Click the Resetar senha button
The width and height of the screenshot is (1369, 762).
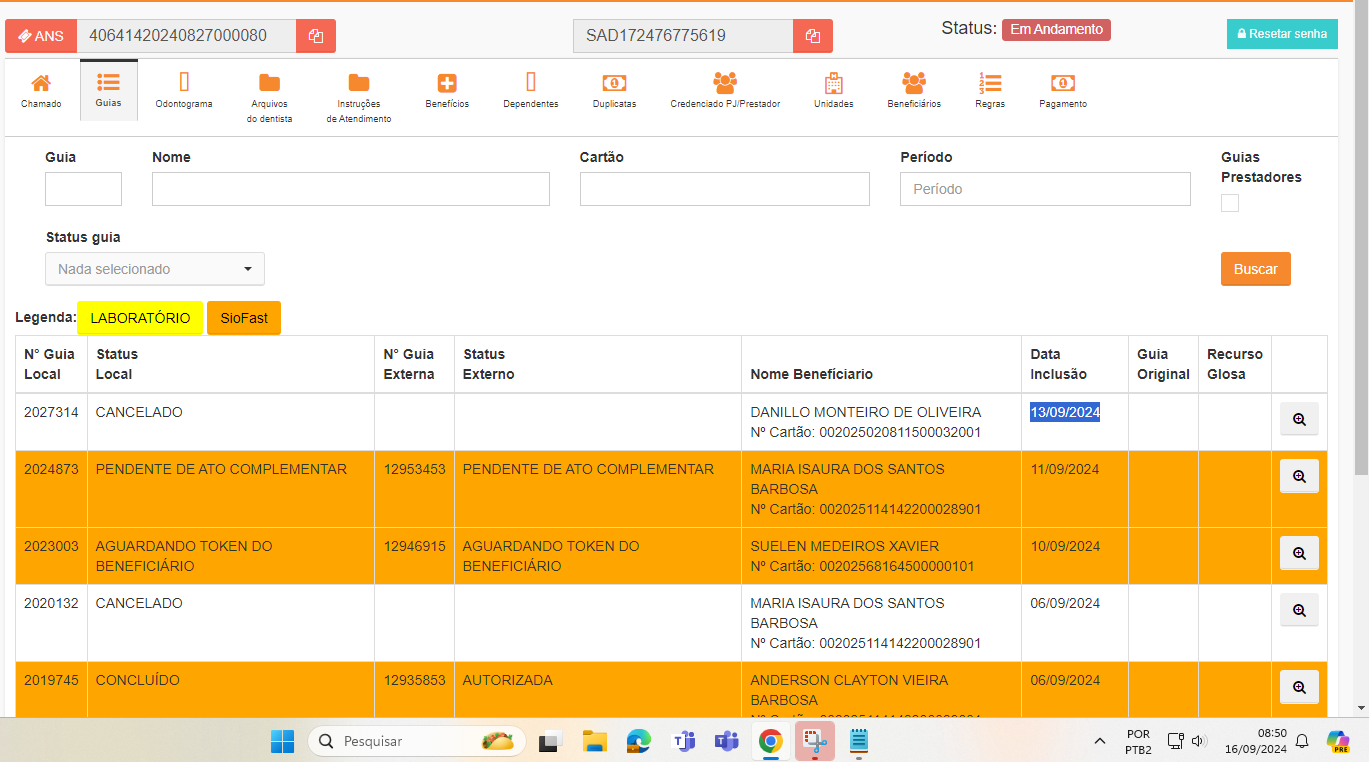click(1282, 34)
